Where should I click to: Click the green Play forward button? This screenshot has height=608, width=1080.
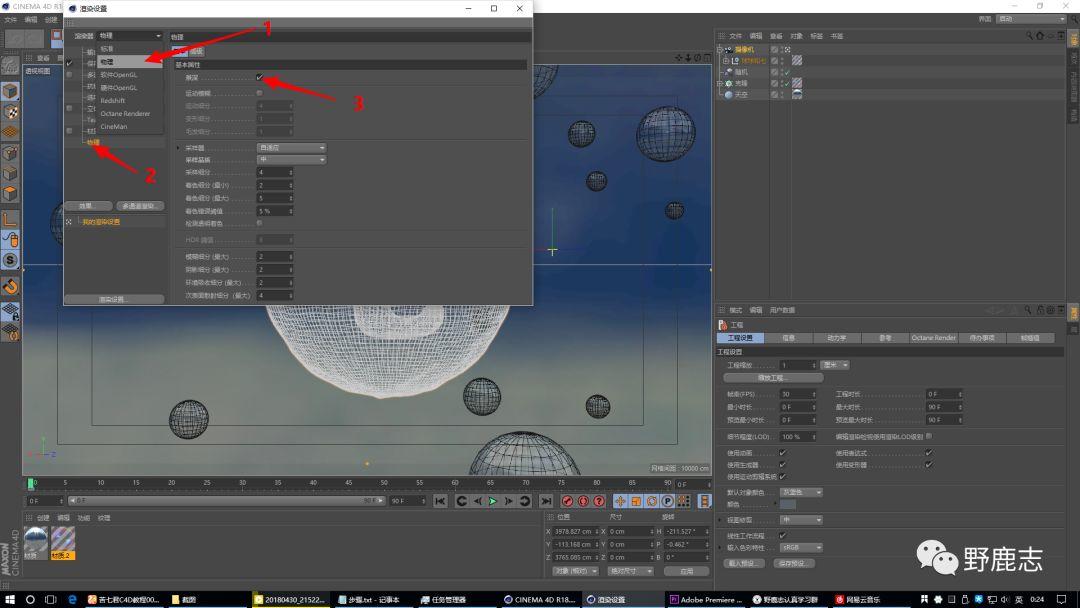tap(493, 501)
